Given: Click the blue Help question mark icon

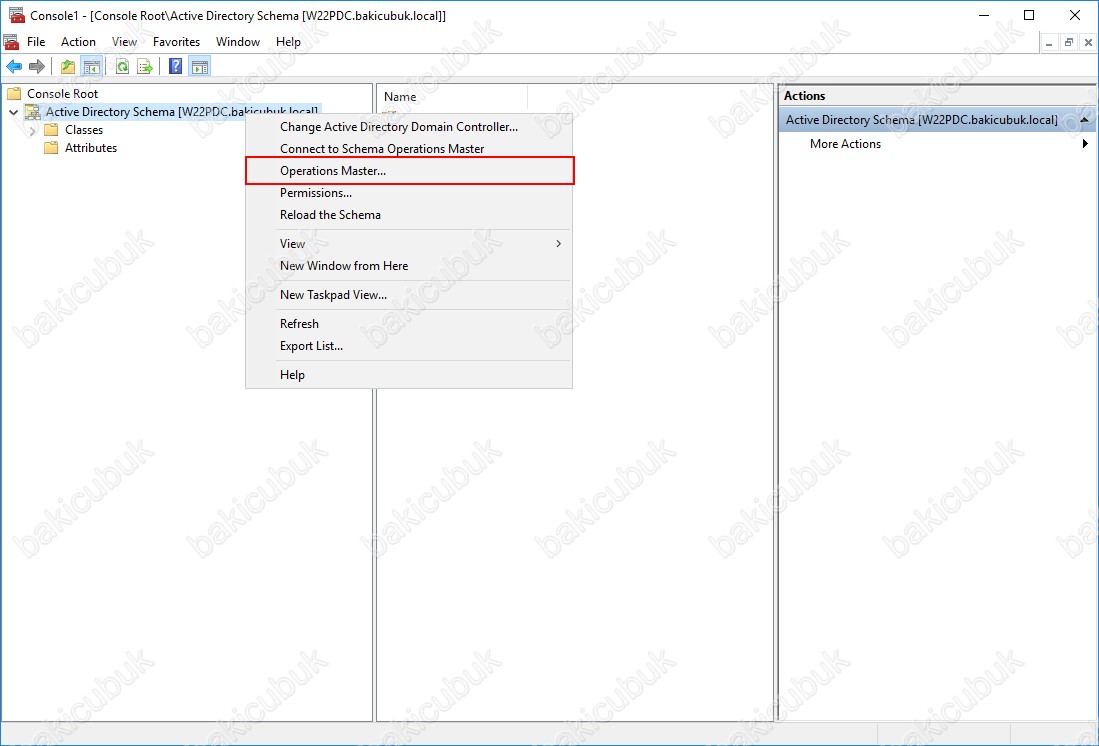Looking at the screenshot, I should pyautogui.click(x=176, y=67).
